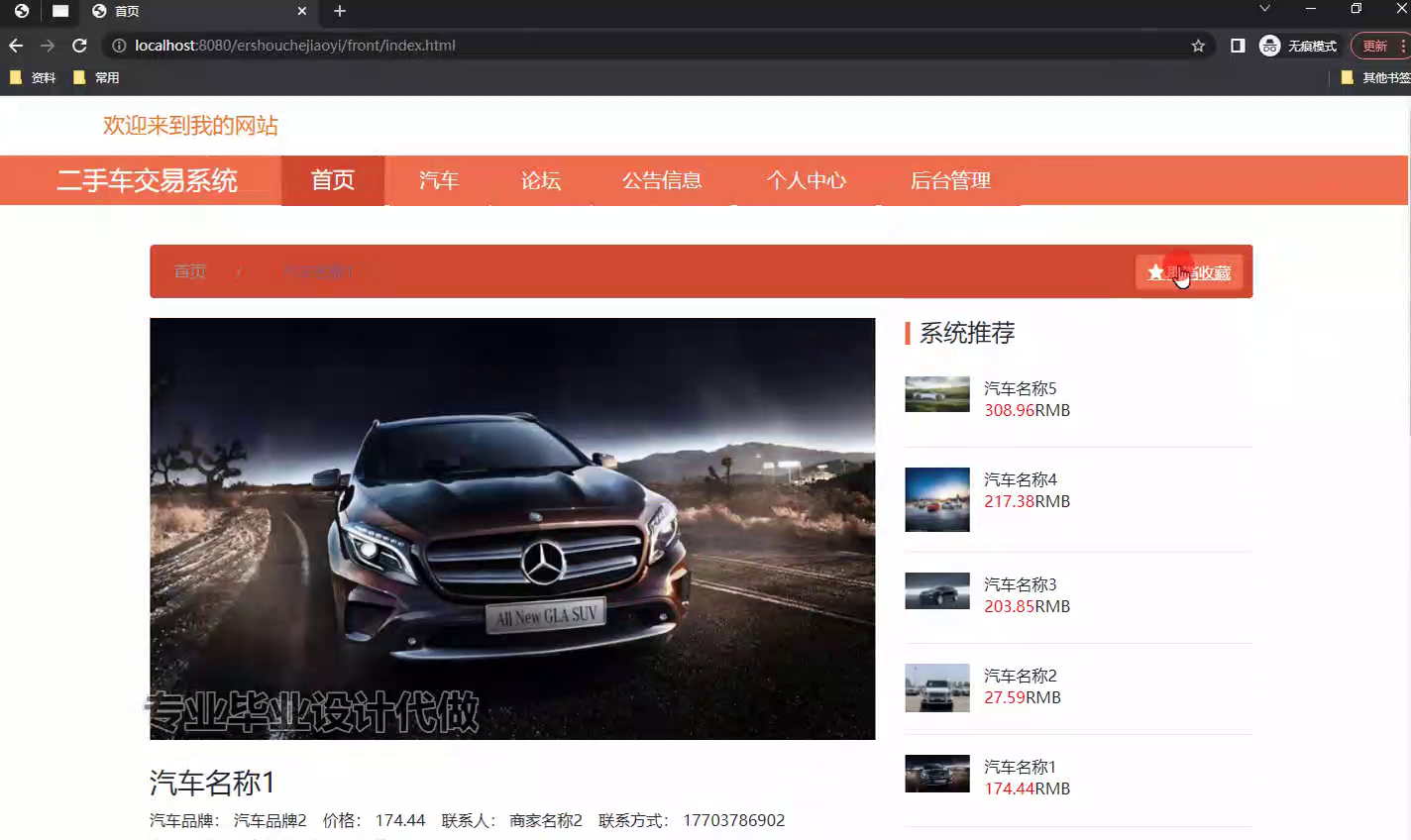Open the 公告信息 navigation menu item

coord(662,180)
